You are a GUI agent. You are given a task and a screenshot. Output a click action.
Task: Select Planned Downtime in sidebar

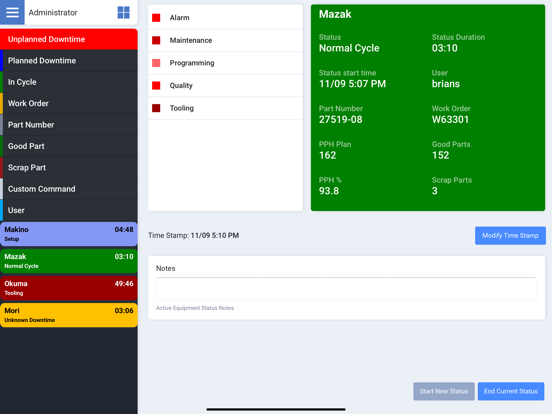69,61
